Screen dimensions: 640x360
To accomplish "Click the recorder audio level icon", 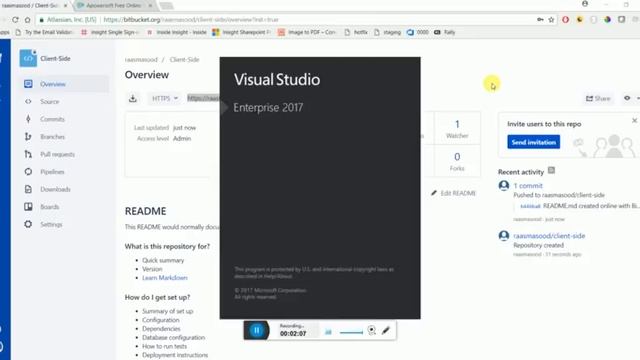I will click(x=328, y=332).
